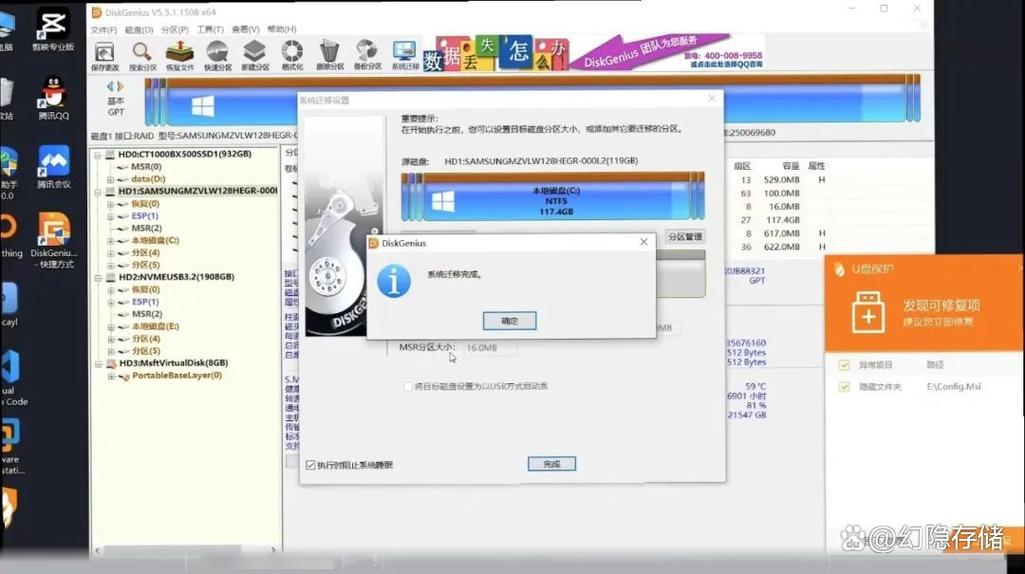This screenshot has width=1025, height=574.
Task: Open the 分区(P) menu
Action: (x=175, y=30)
